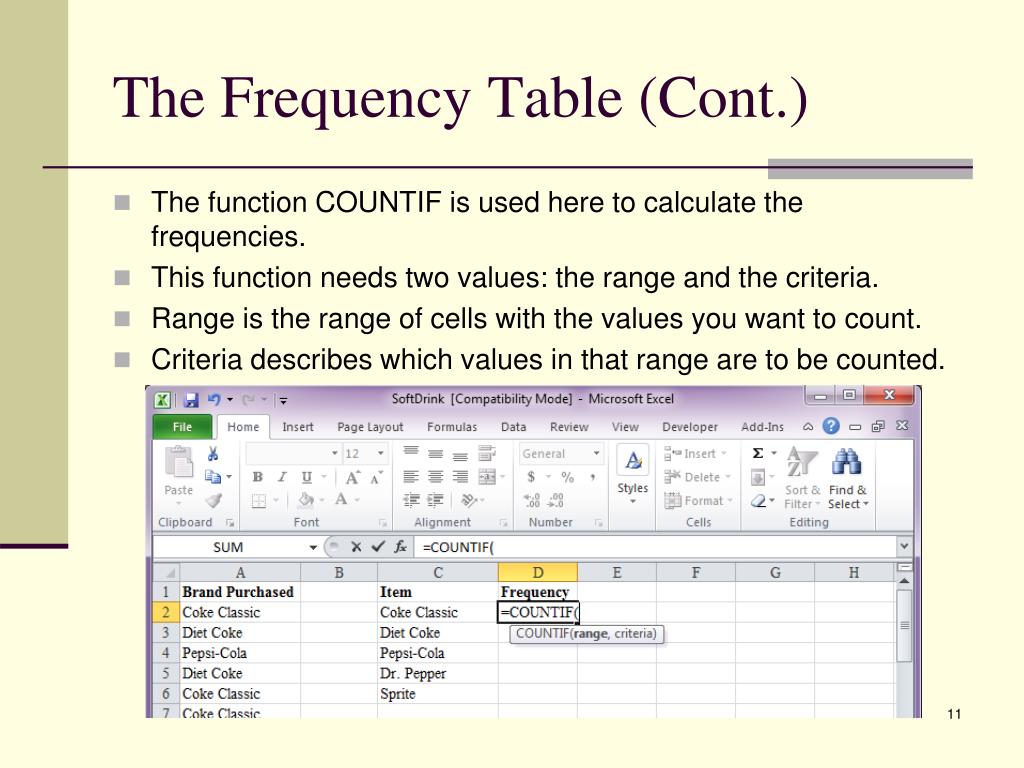
Task: Switch to the Insert tab
Action: [298, 426]
